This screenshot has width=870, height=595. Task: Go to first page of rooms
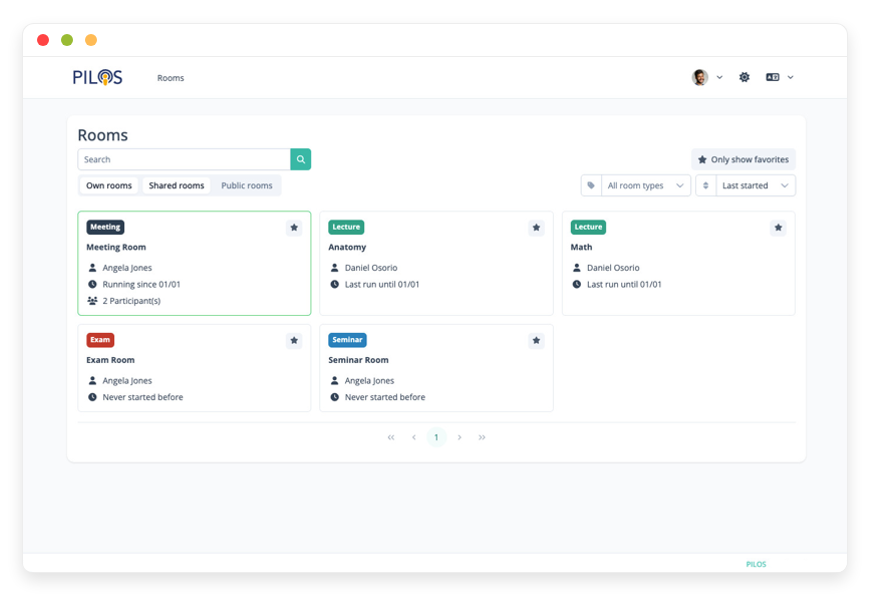[x=391, y=437]
